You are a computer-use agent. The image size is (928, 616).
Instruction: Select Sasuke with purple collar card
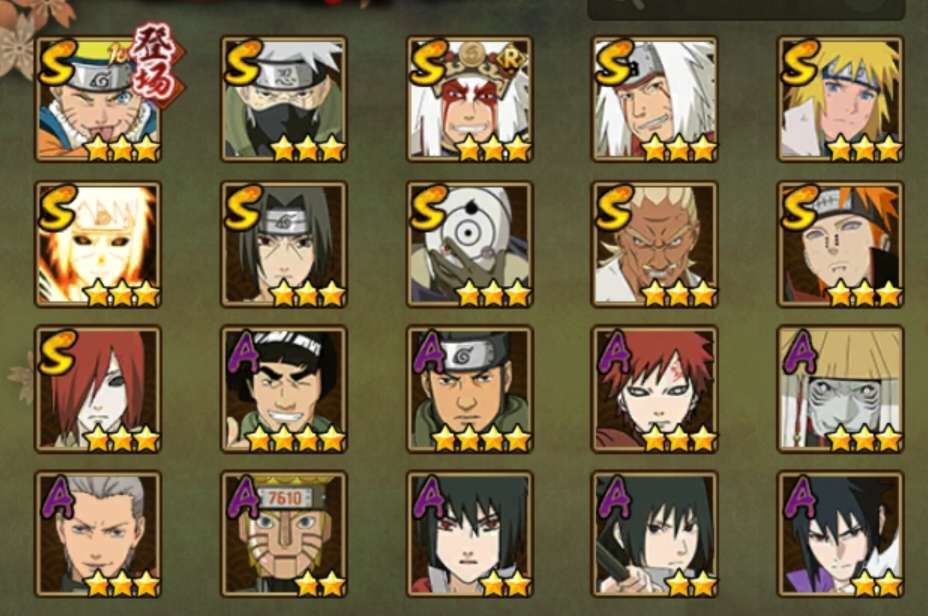841,534
